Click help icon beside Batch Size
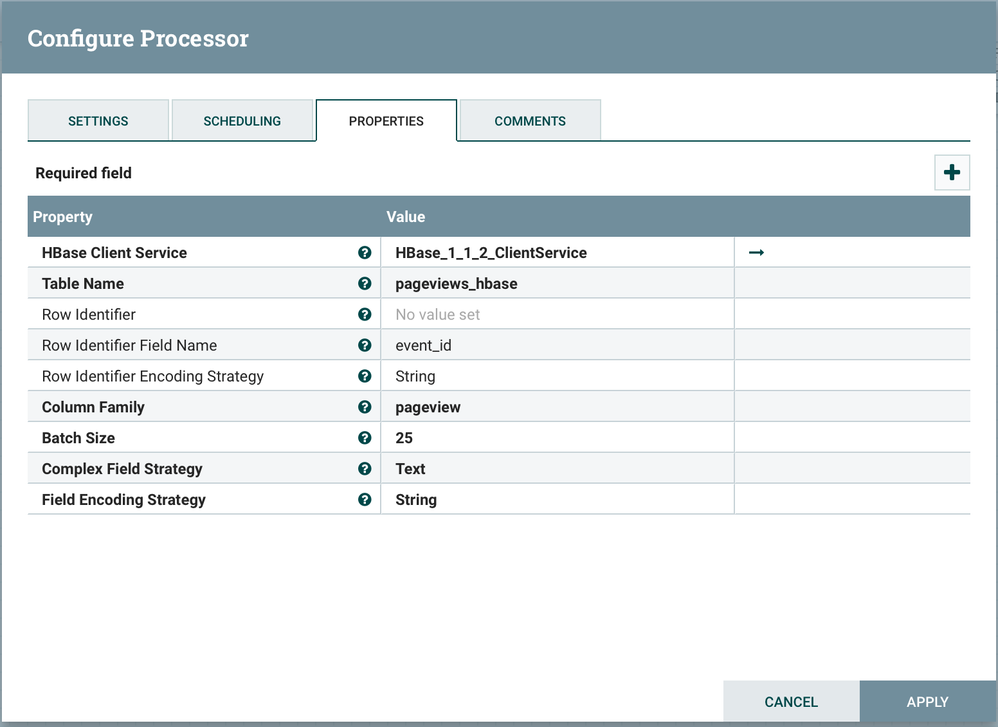The image size is (998, 727). coord(365,438)
